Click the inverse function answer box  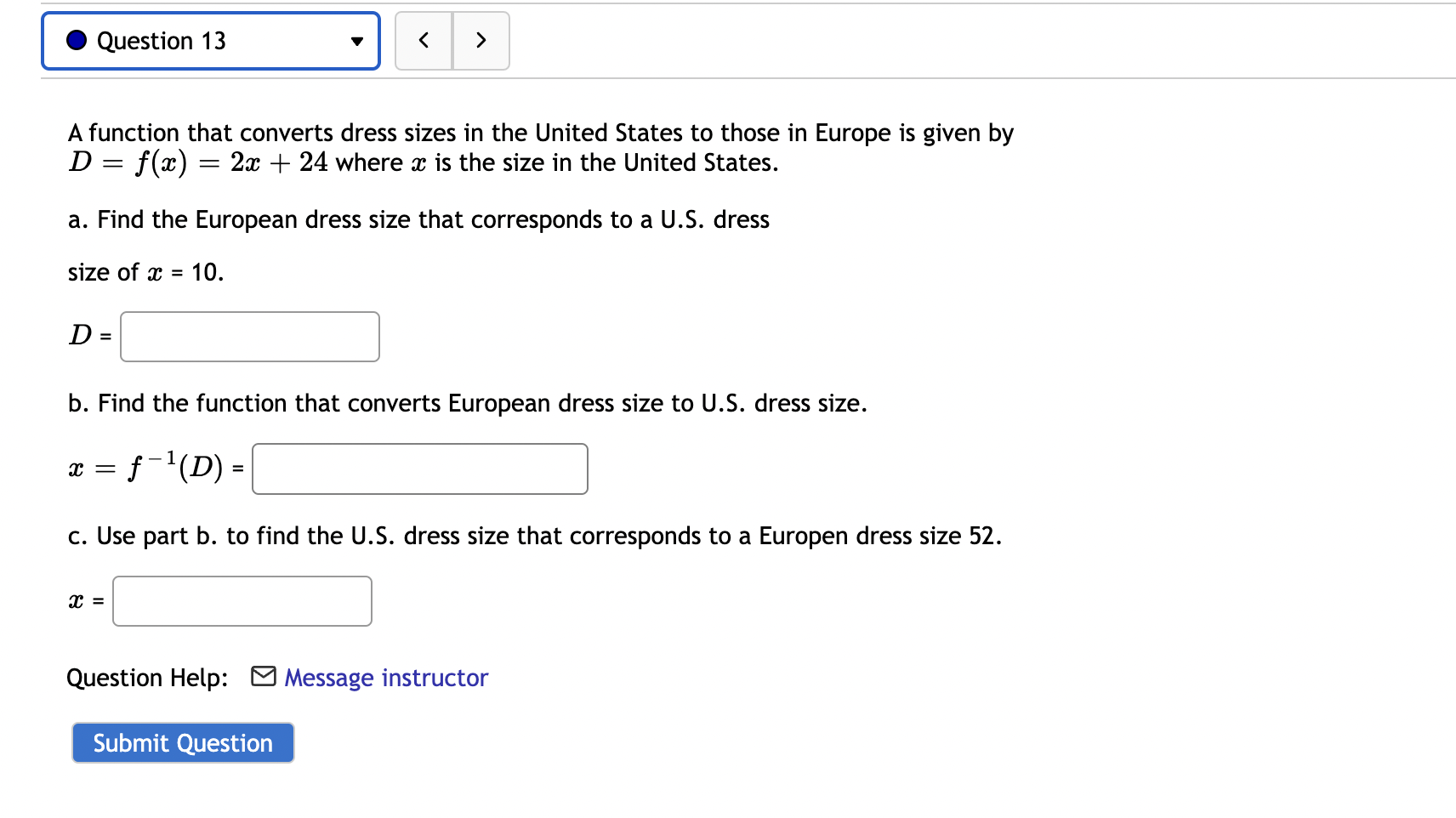(x=418, y=469)
